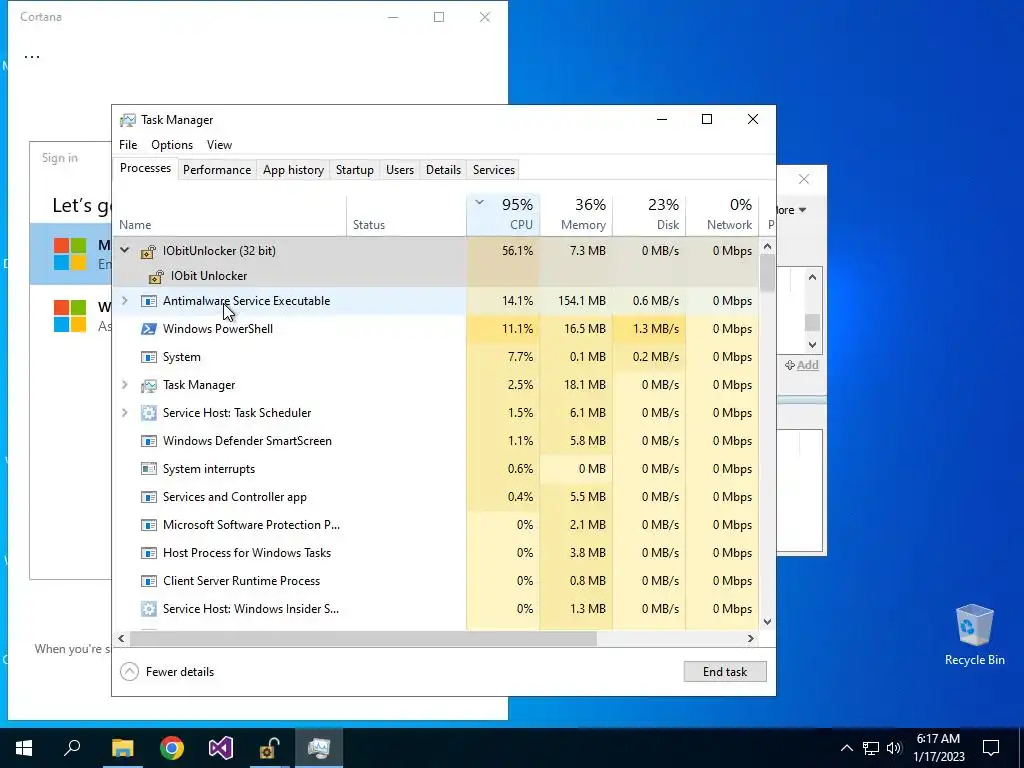
Task: Open the More dropdown in background window
Action: (x=792, y=210)
